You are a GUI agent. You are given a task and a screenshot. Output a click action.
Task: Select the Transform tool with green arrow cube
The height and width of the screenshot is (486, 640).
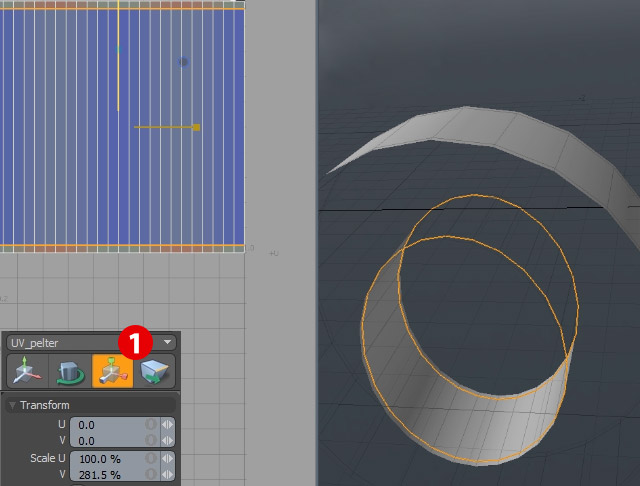coord(154,371)
